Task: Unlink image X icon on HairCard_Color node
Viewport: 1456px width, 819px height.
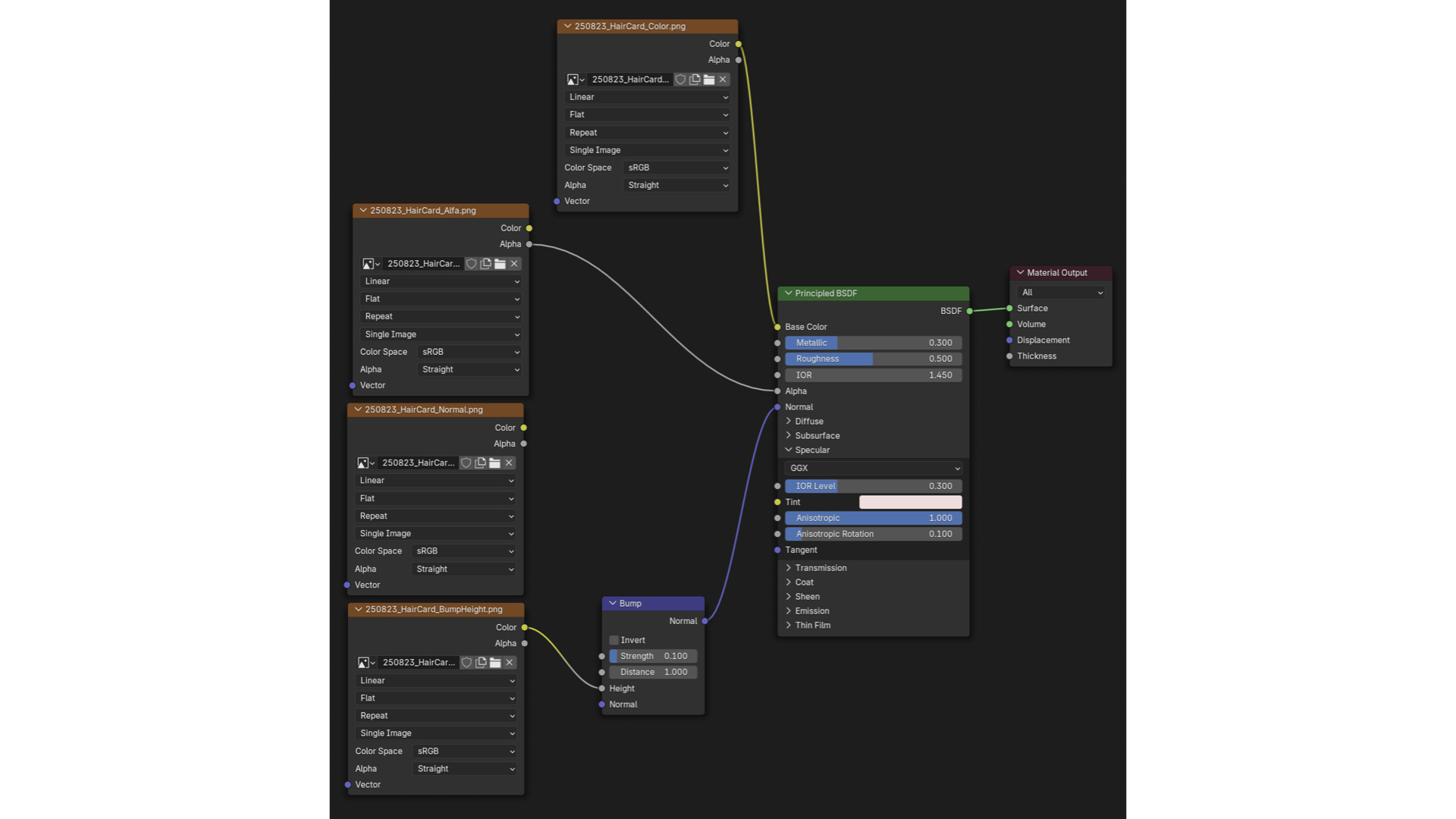Action: [x=723, y=80]
